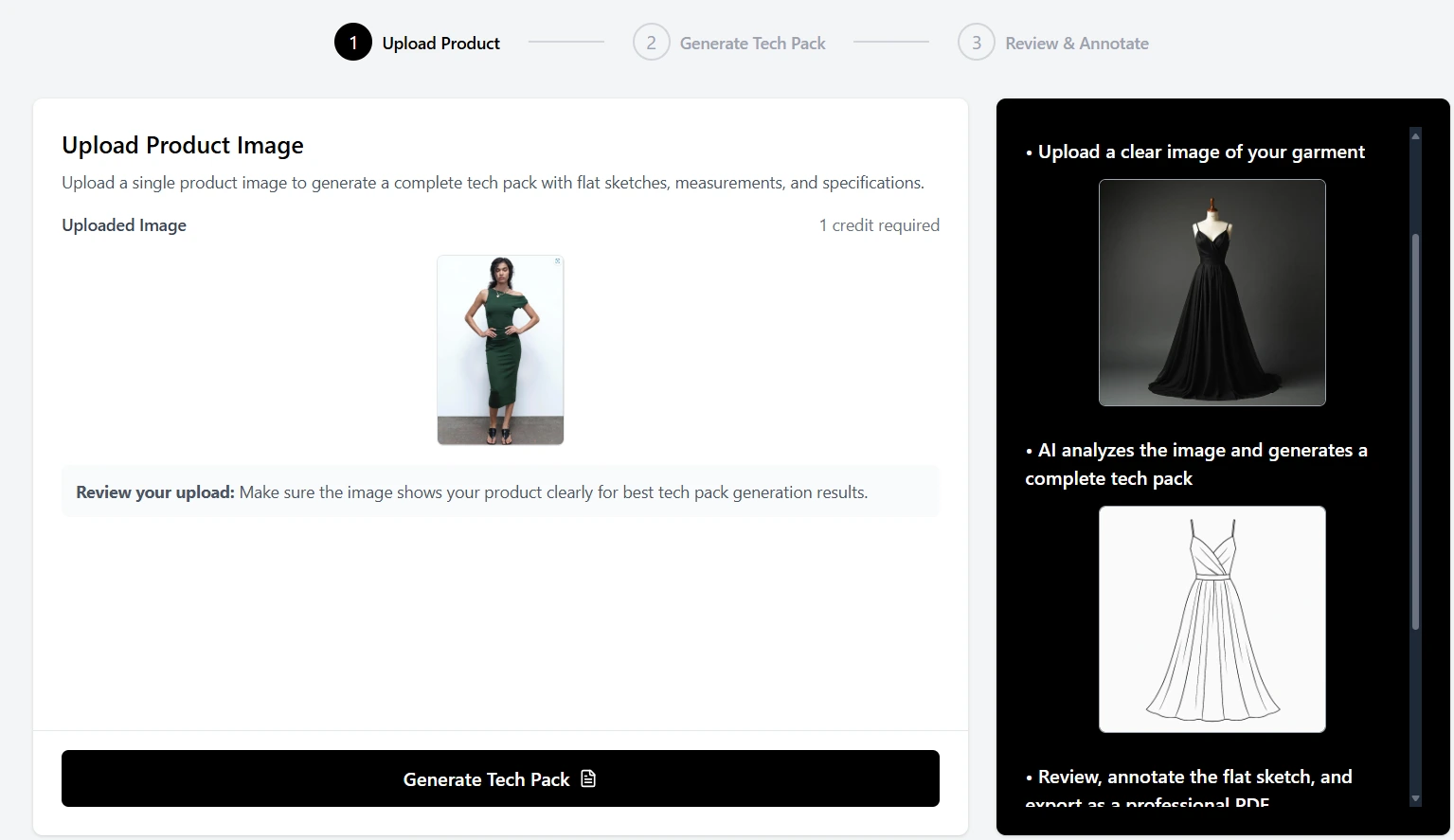
Task: Click the scroll up arrow in instructions panel
Action: tap(1415, 136)
